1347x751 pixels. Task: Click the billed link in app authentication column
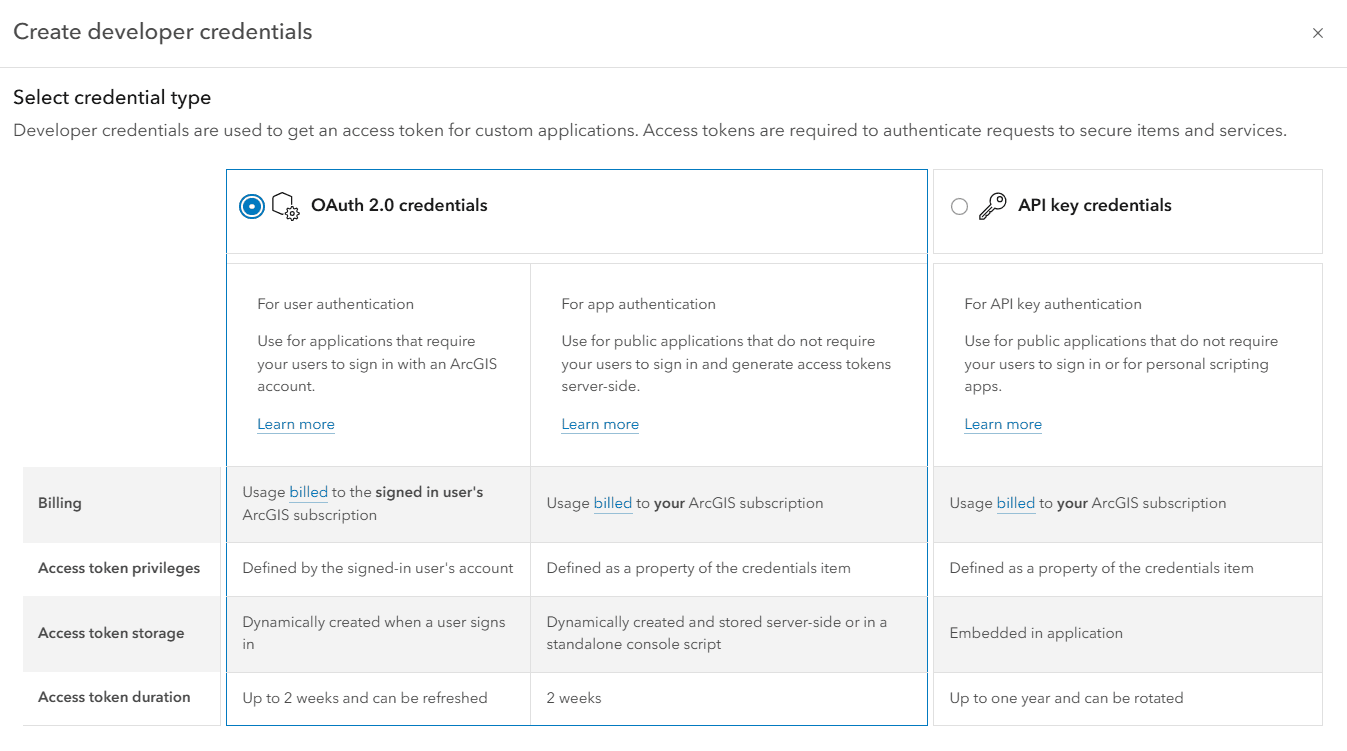[612, 503]
